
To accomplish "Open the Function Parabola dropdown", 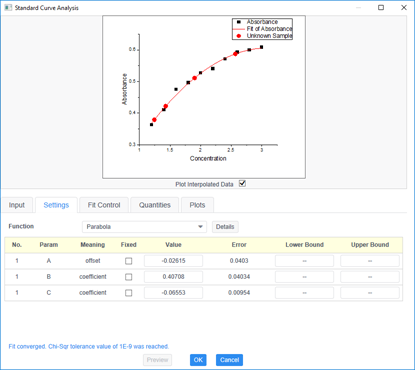I will coord(144,227).
